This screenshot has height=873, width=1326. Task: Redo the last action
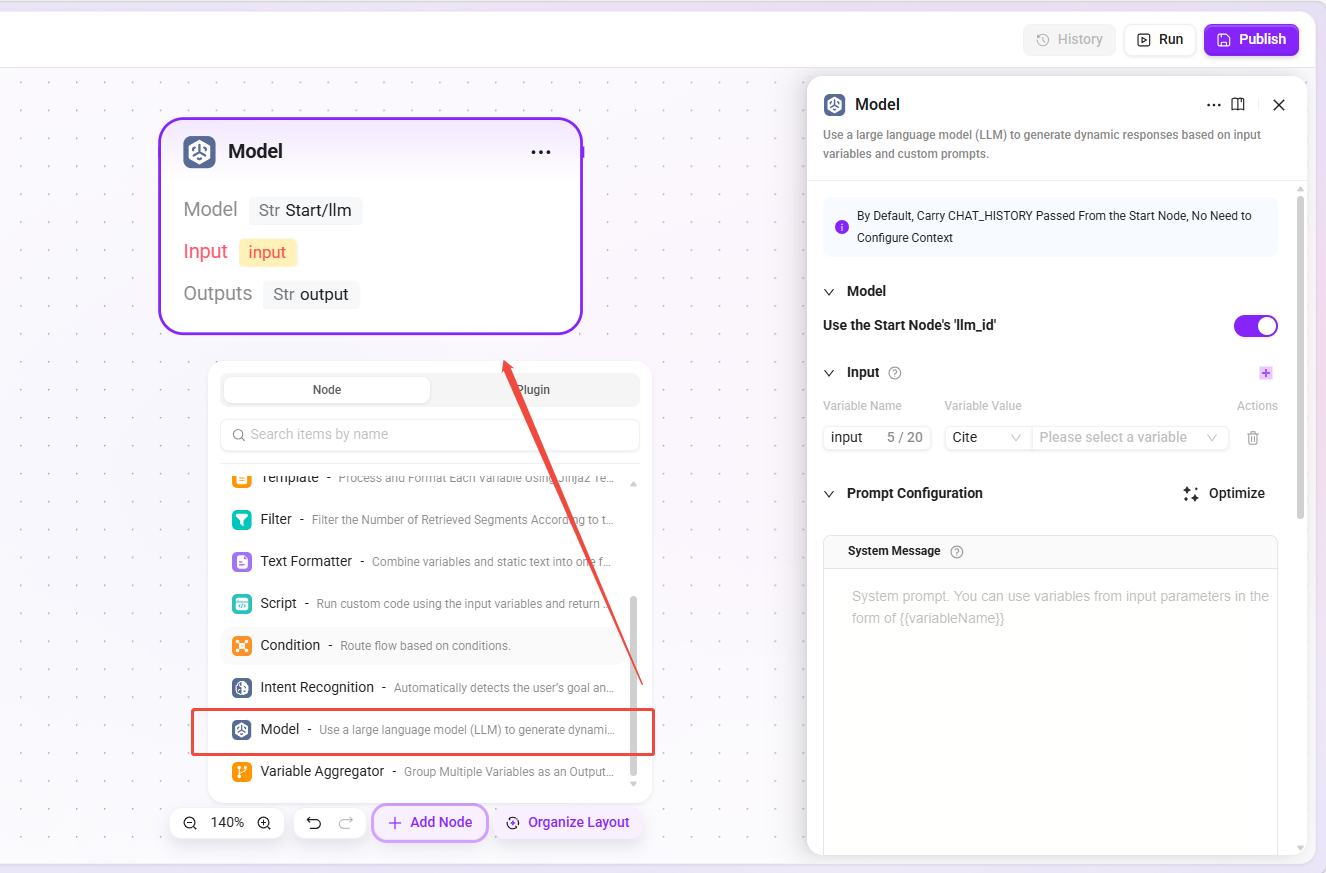(346, 823)
